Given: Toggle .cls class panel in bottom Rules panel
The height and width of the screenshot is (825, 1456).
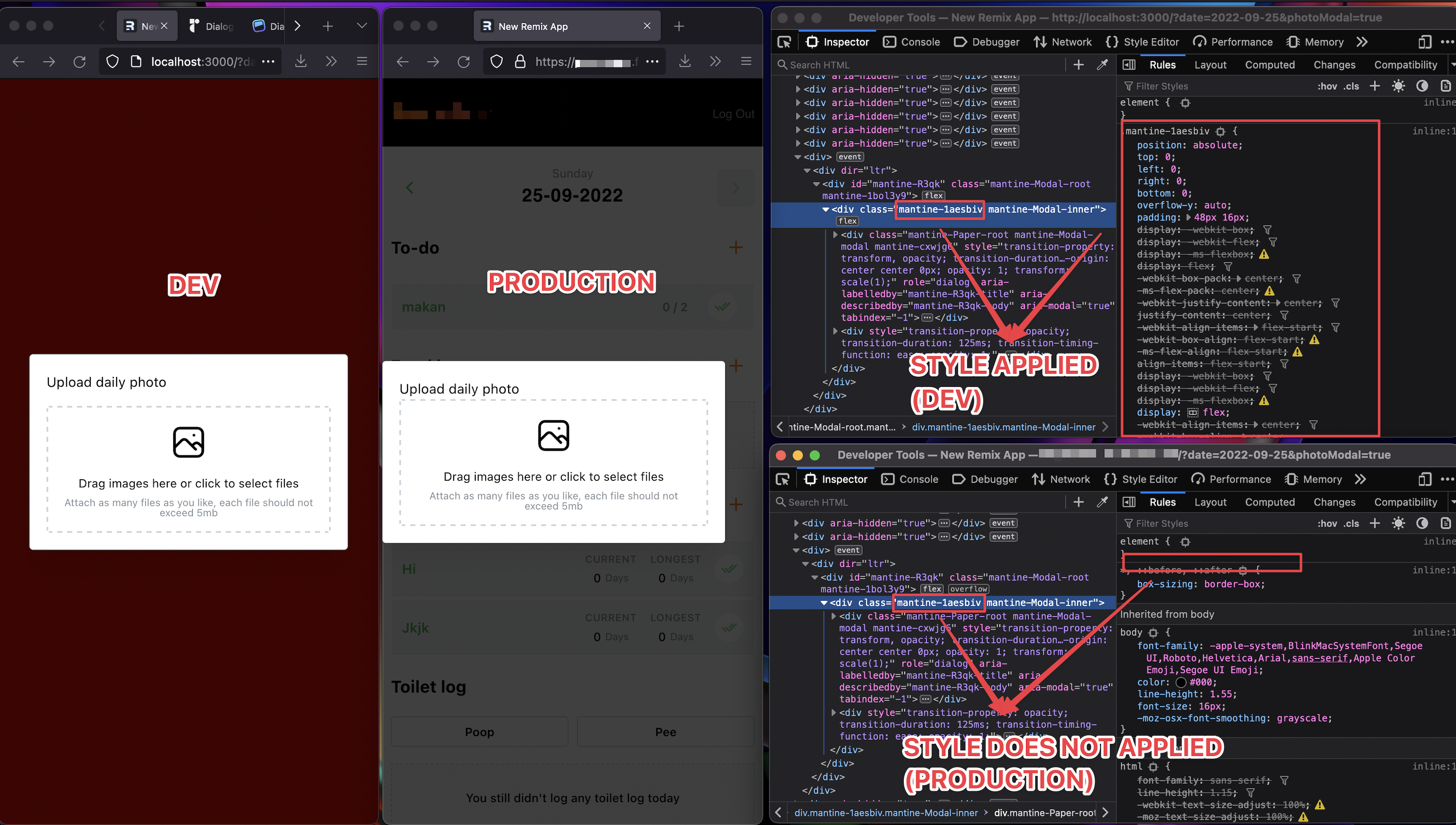Looking at the screenshot, I should point(1352,523).
